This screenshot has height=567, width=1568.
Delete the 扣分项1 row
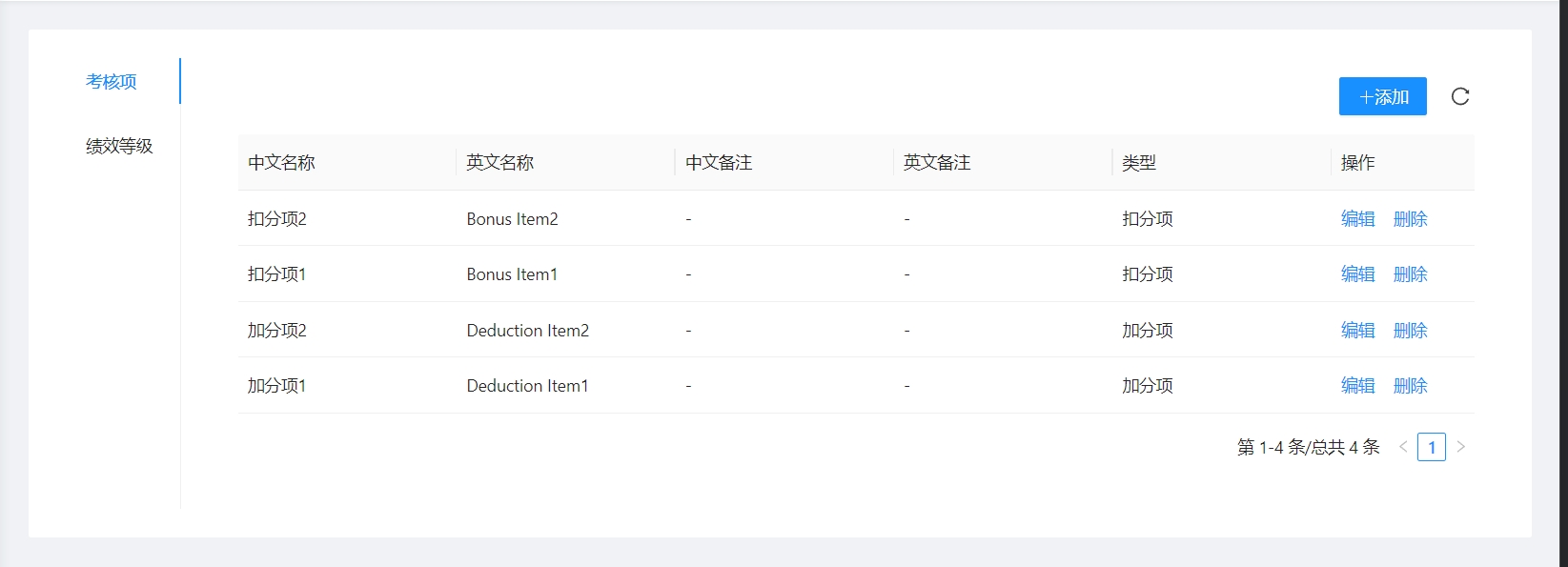point(1410,274)
